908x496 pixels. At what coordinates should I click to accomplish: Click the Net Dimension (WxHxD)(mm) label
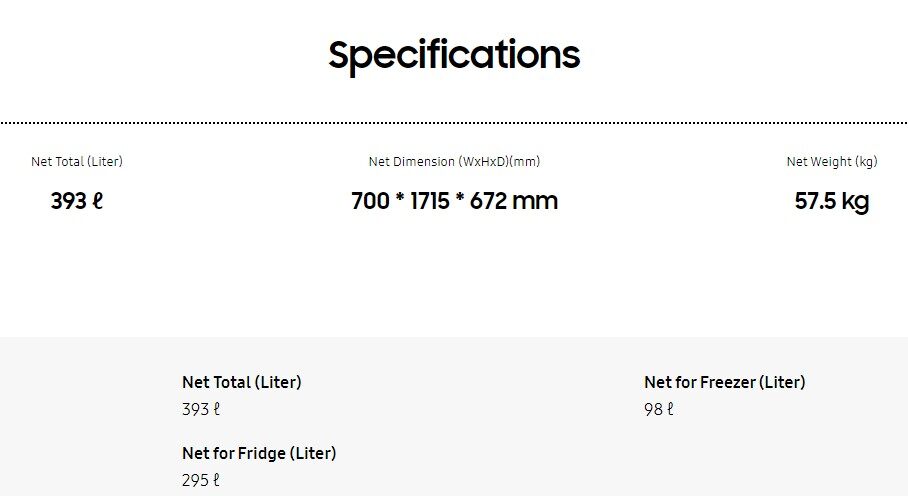(x=454, y=162)
